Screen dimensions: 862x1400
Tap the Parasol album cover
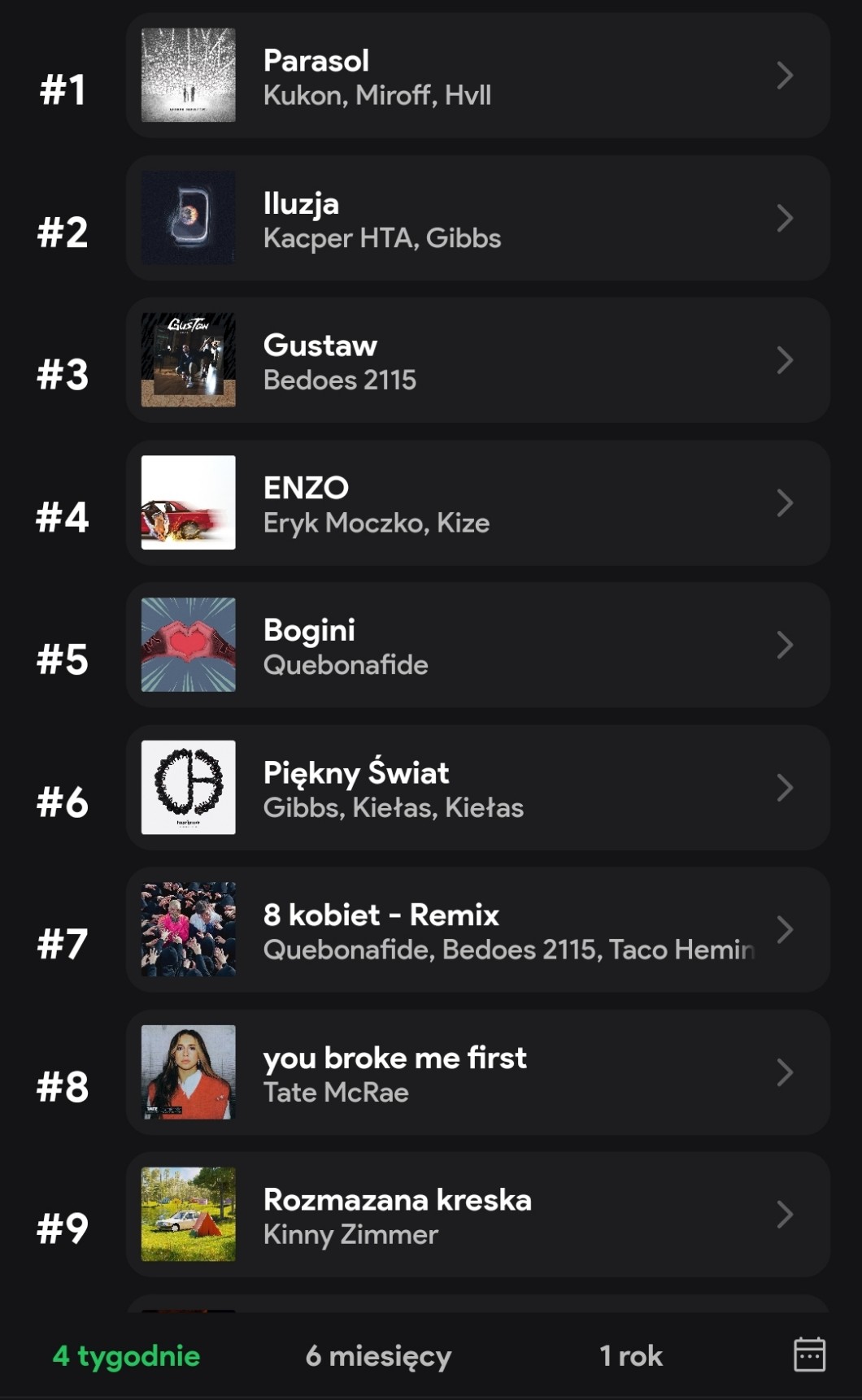pyautogui.click(x=189, y=76)
